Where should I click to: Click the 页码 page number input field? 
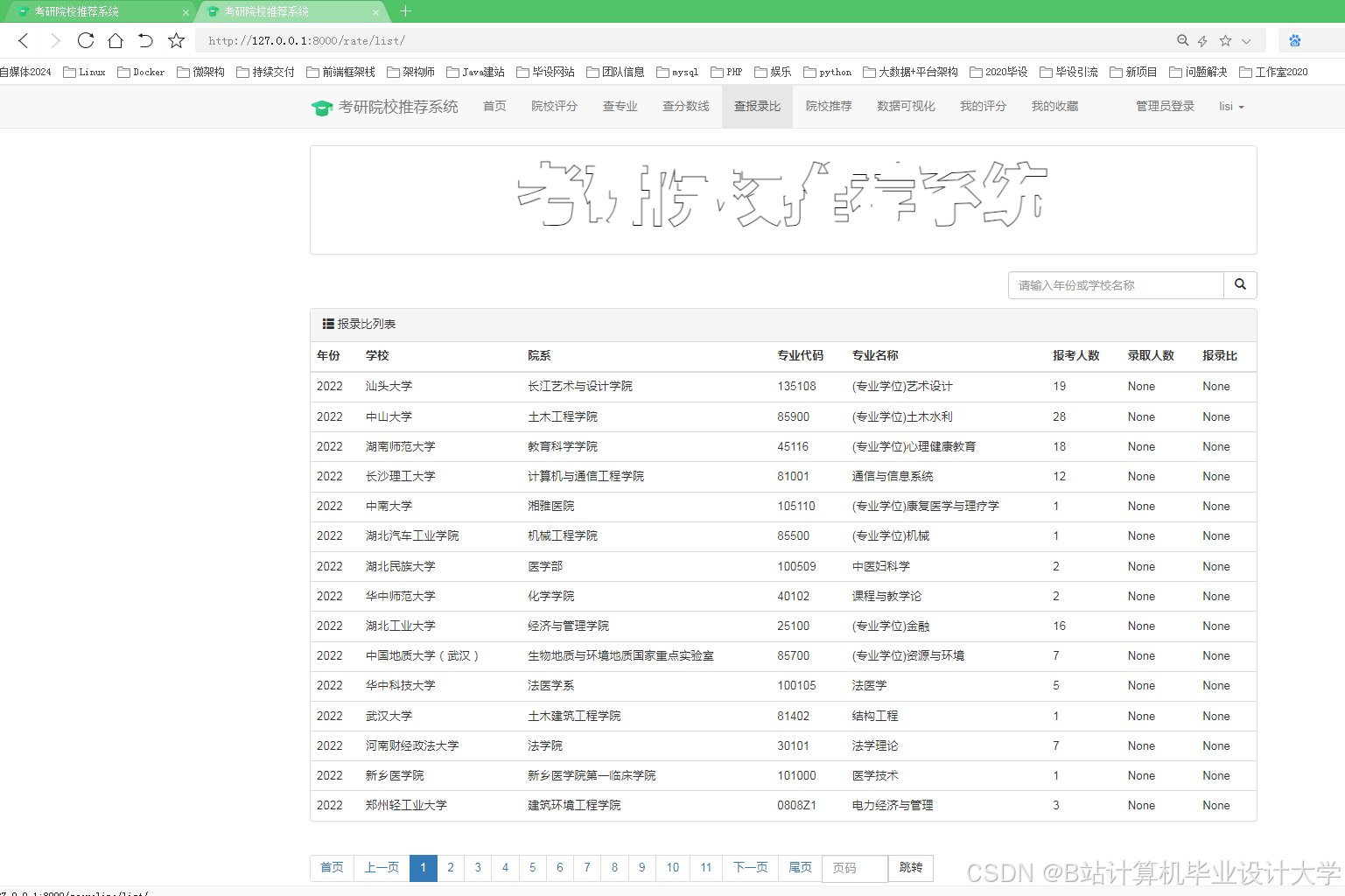point(854,868)
